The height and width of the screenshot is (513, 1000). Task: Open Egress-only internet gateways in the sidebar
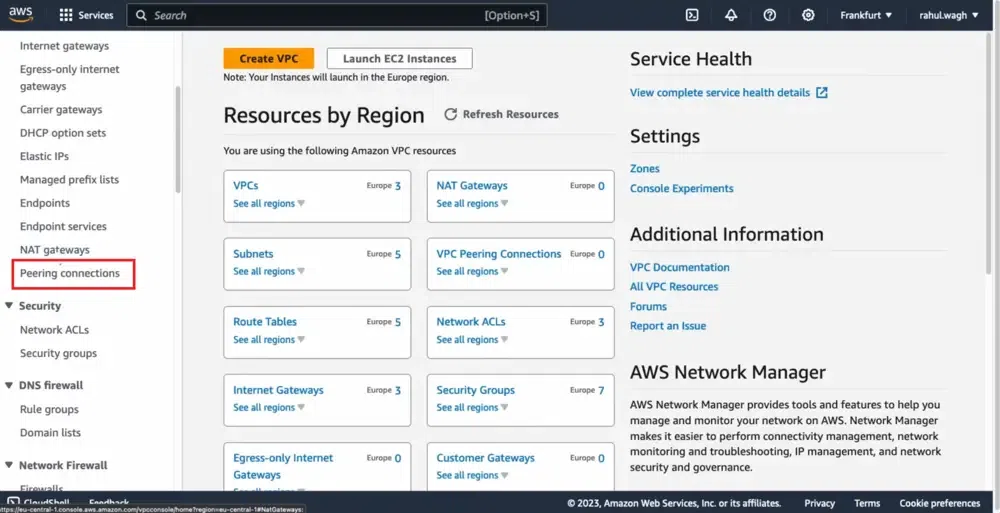coord(70,77)
